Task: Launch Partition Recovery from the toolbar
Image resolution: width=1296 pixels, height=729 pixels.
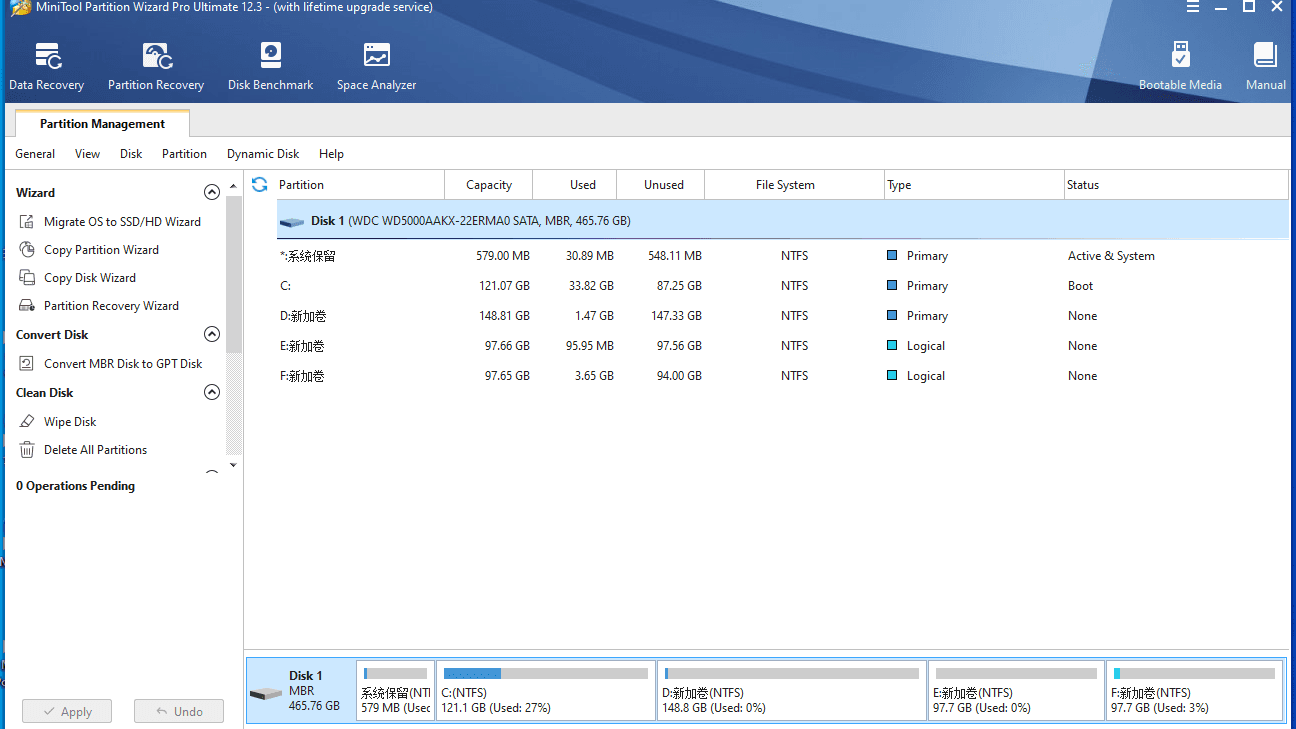Action: [156, 67]
